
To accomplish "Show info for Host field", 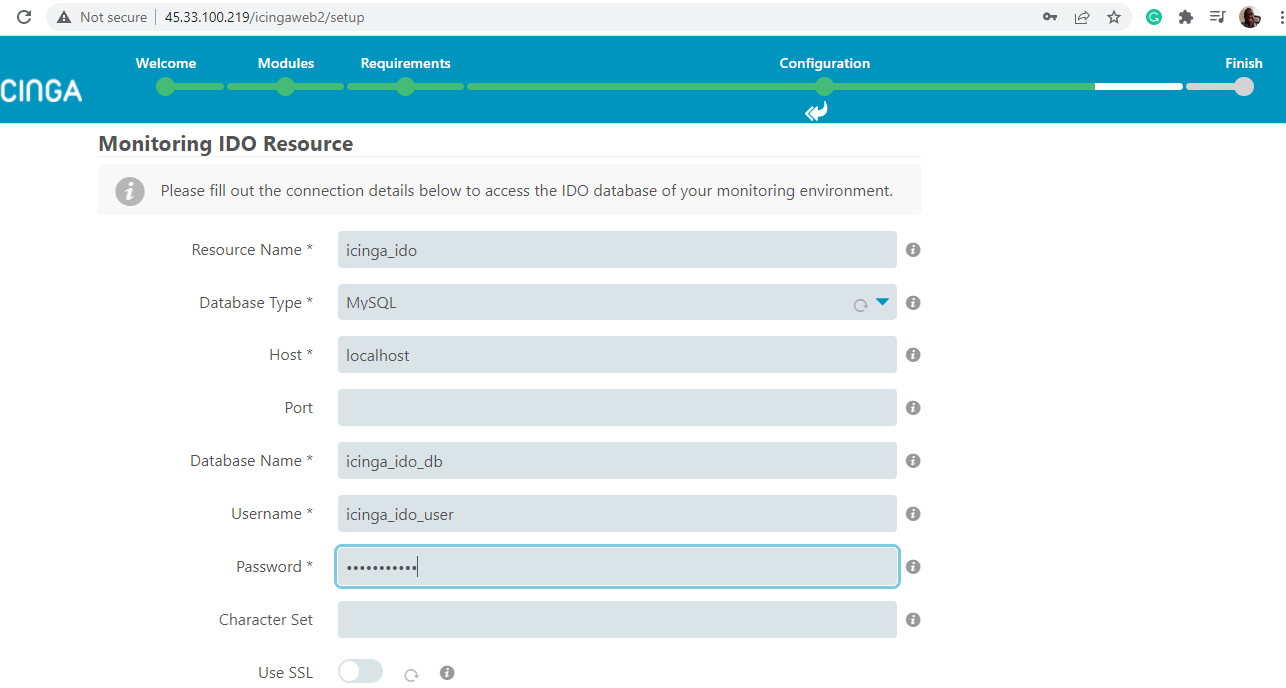I will click(x=913, y=355).
